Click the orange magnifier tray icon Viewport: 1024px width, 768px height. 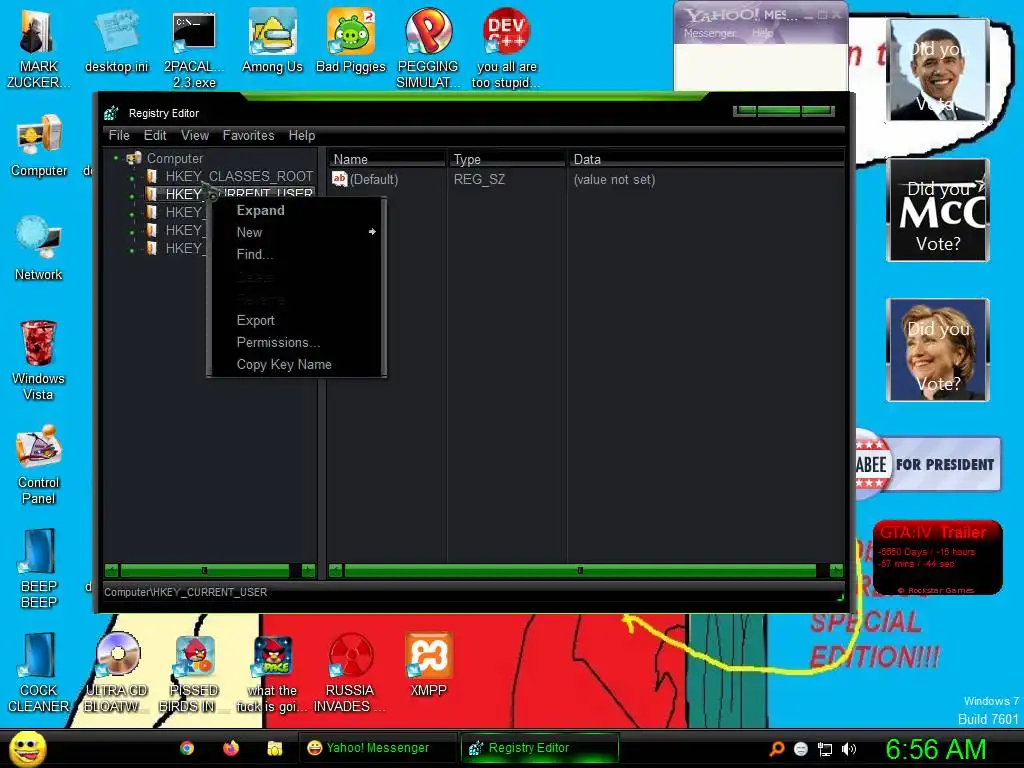pos(776,748)
